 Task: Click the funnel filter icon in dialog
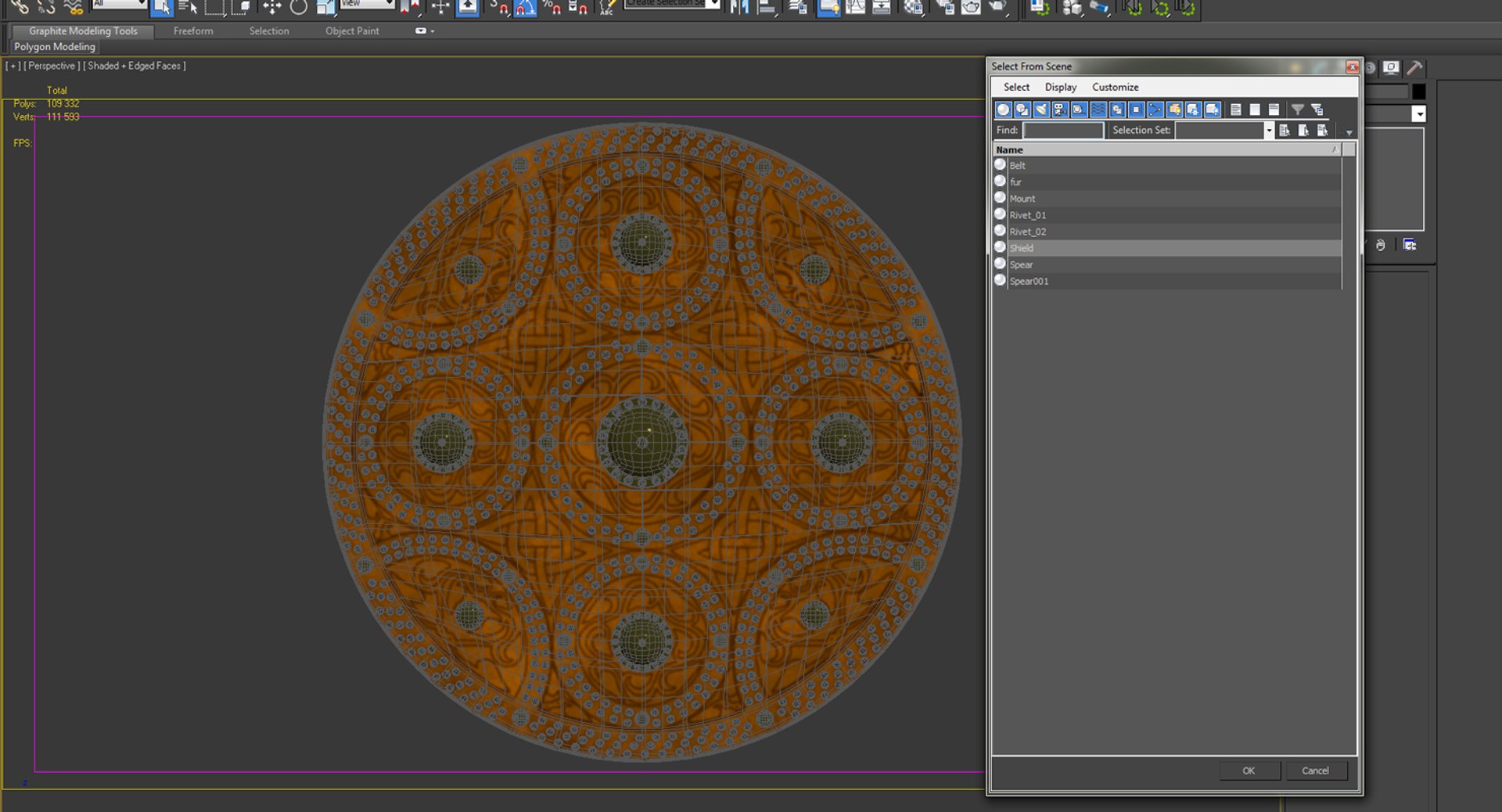click(1298, 110)
